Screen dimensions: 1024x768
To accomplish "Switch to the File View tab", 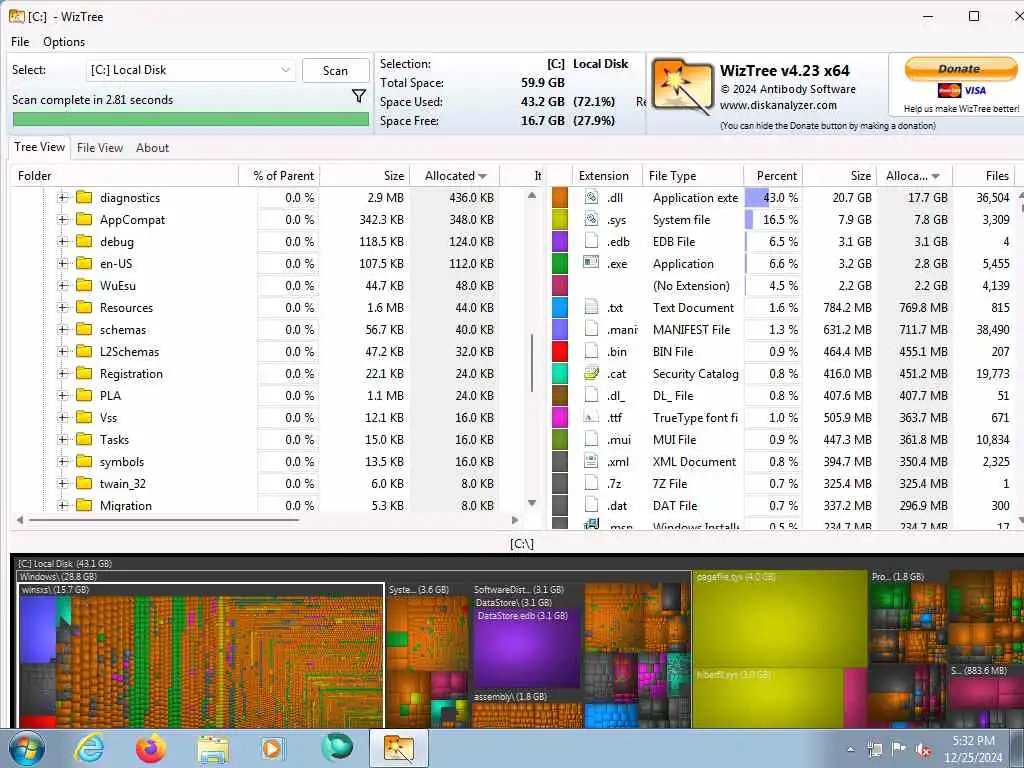I will point(100,148).
